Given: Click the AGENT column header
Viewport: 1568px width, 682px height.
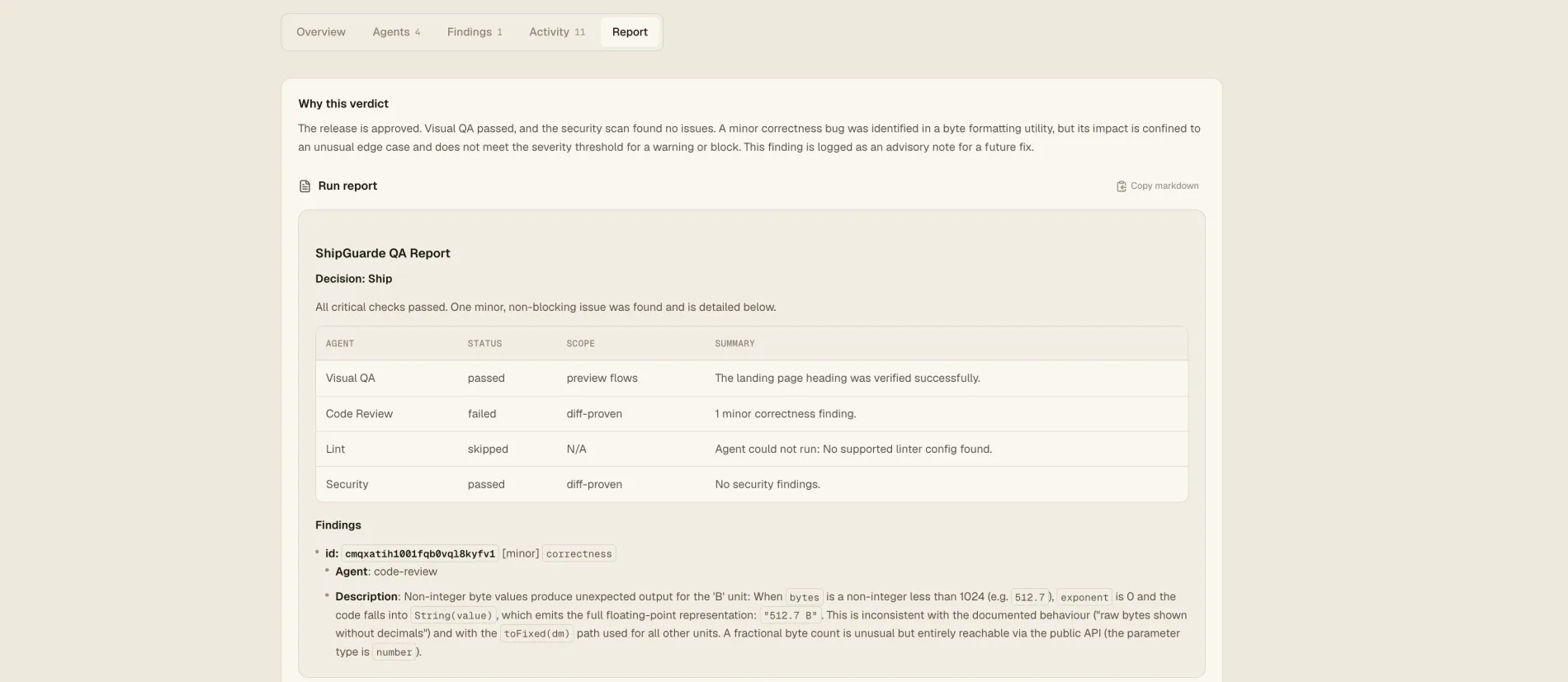Looking at the screenshot, I should click(340, 343).
